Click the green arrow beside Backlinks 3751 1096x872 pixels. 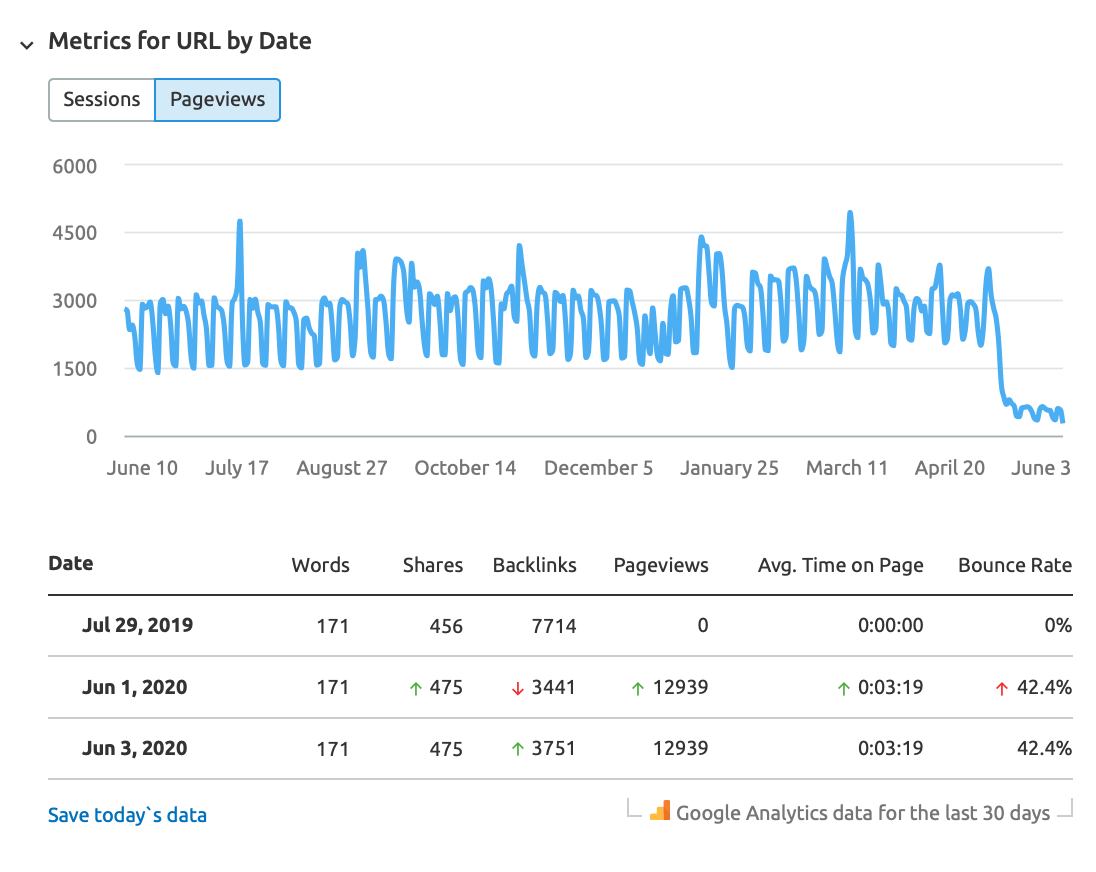click(x=520, y=748)
